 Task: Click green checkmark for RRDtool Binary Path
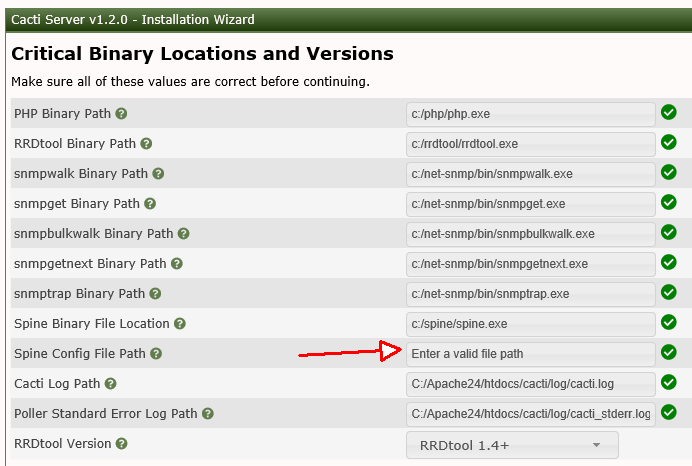[x=669, y=143]
